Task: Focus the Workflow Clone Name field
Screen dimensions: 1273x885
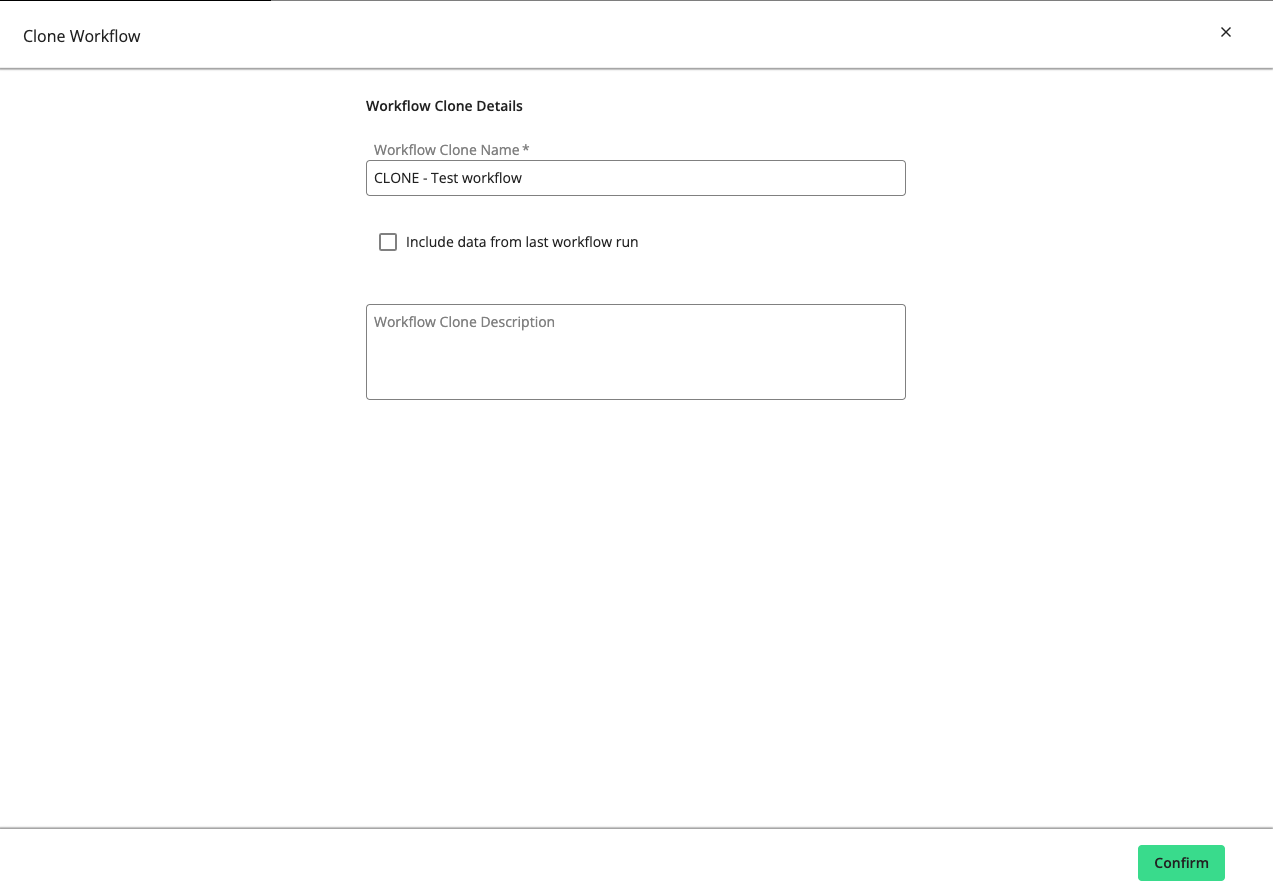Action: click(635, 178)
